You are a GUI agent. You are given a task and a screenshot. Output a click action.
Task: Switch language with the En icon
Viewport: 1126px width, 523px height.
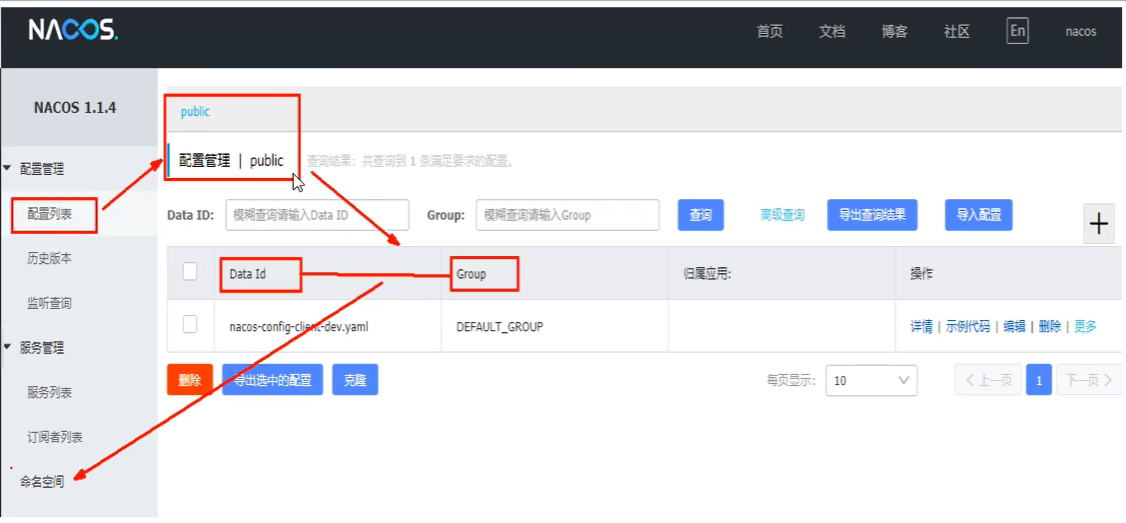coord(1017,31)
